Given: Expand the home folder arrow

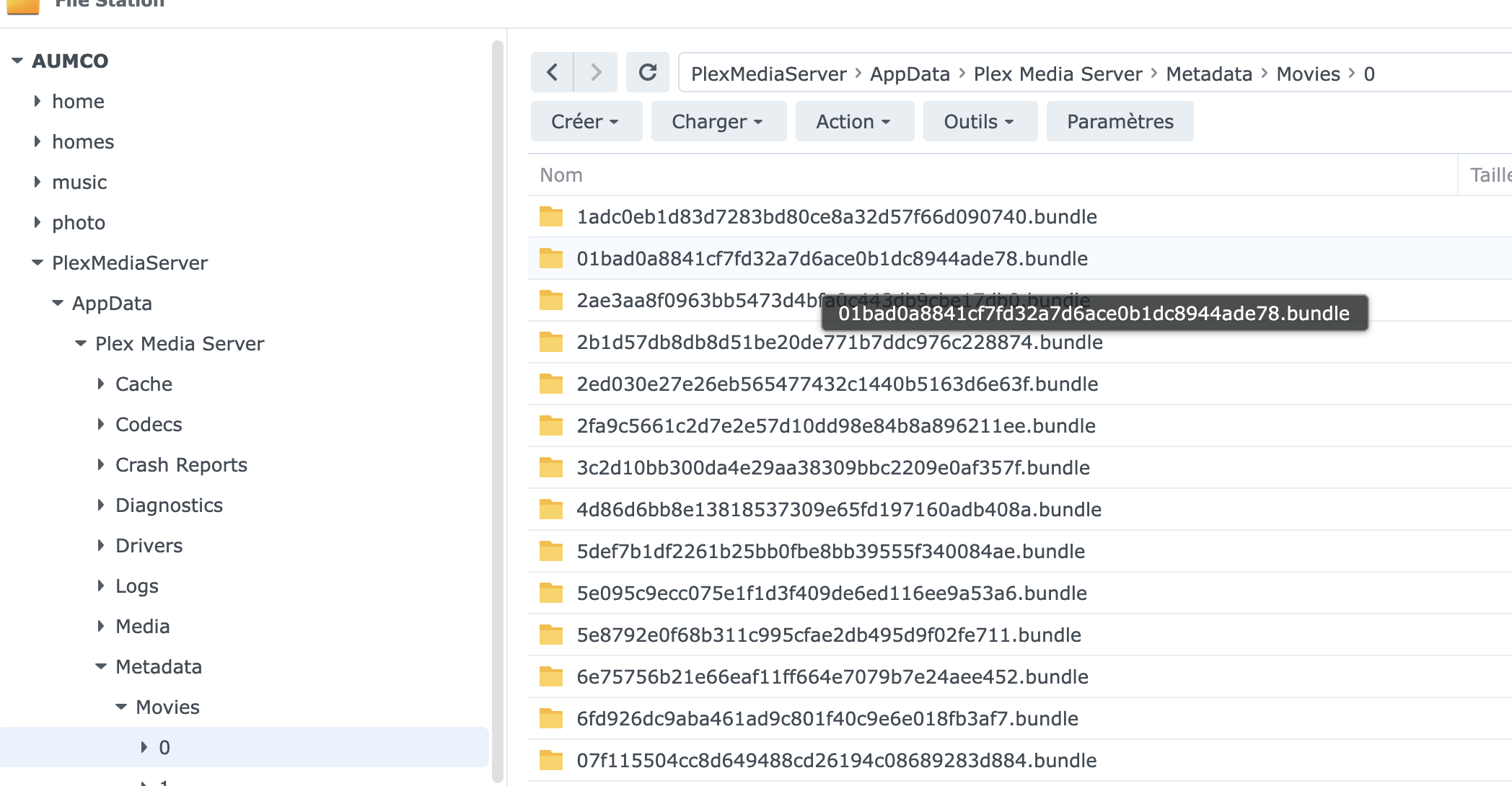Looking at the screenshot, I should [x=38, y=101].
